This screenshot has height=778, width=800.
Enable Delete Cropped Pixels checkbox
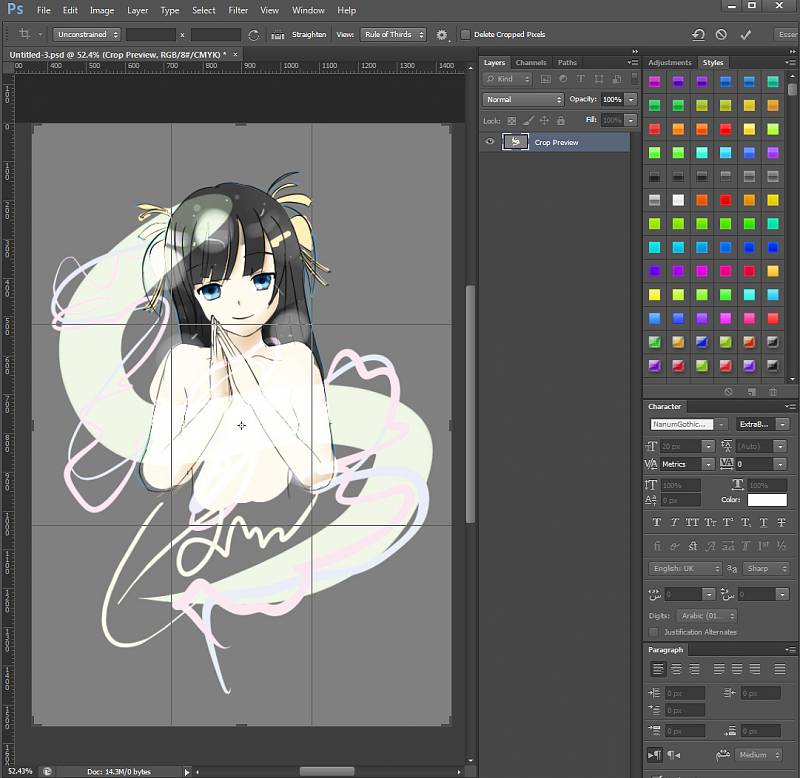pyautogui.click(x=465, y=34)
